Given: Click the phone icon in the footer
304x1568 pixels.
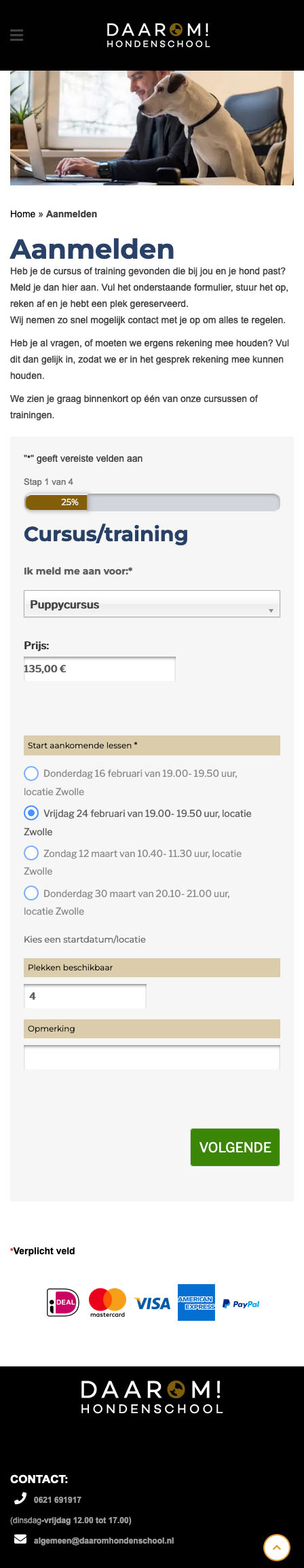Looking at the screenshot, I should (x=20, y=1499).
